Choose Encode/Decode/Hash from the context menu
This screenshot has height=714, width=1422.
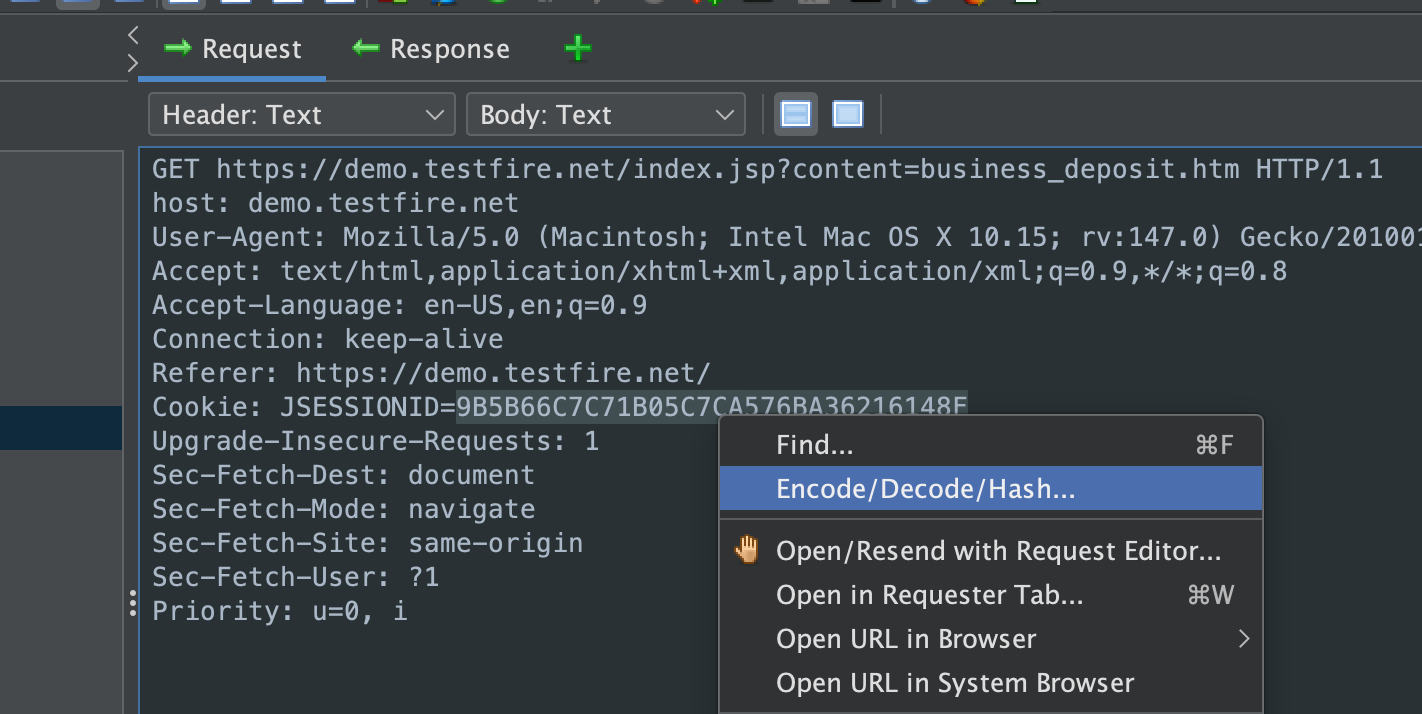click(925, 488)
